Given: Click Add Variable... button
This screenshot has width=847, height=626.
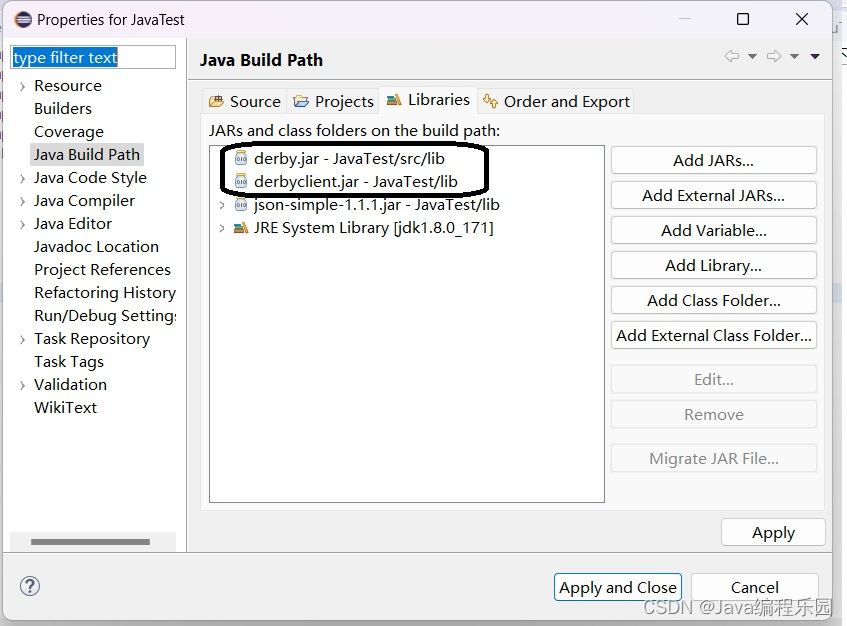Looking at the screenshot, I should (714, 231).
